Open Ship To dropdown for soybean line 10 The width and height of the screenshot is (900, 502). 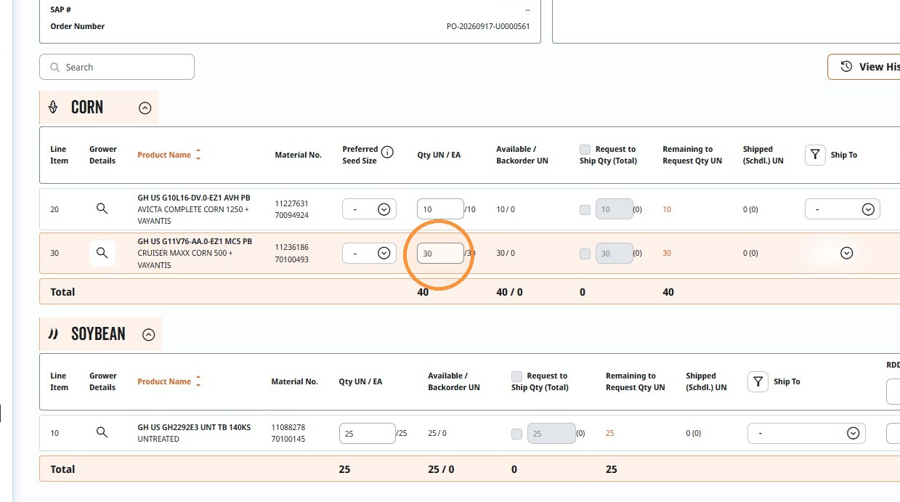point(806,433)
